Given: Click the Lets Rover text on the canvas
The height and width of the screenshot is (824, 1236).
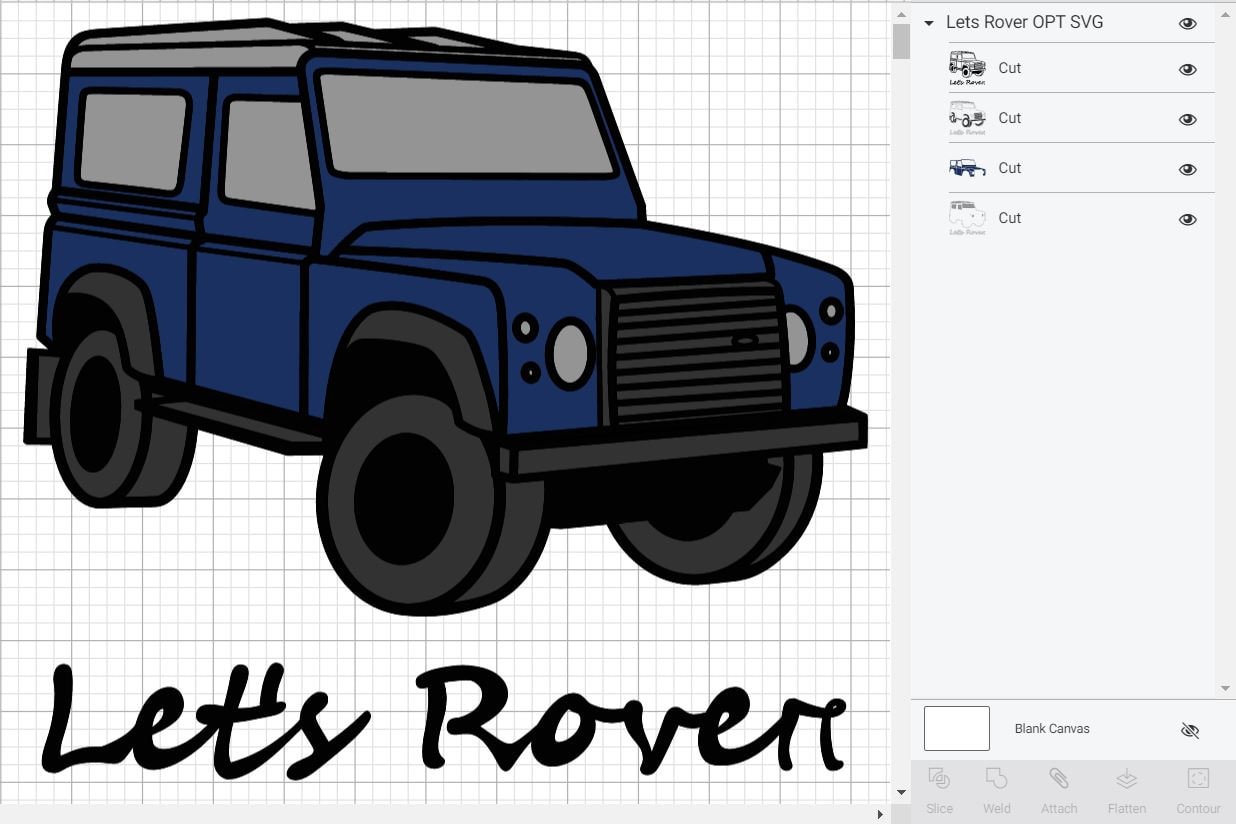Looking at the screenshot, I should (x=440, y=715).
